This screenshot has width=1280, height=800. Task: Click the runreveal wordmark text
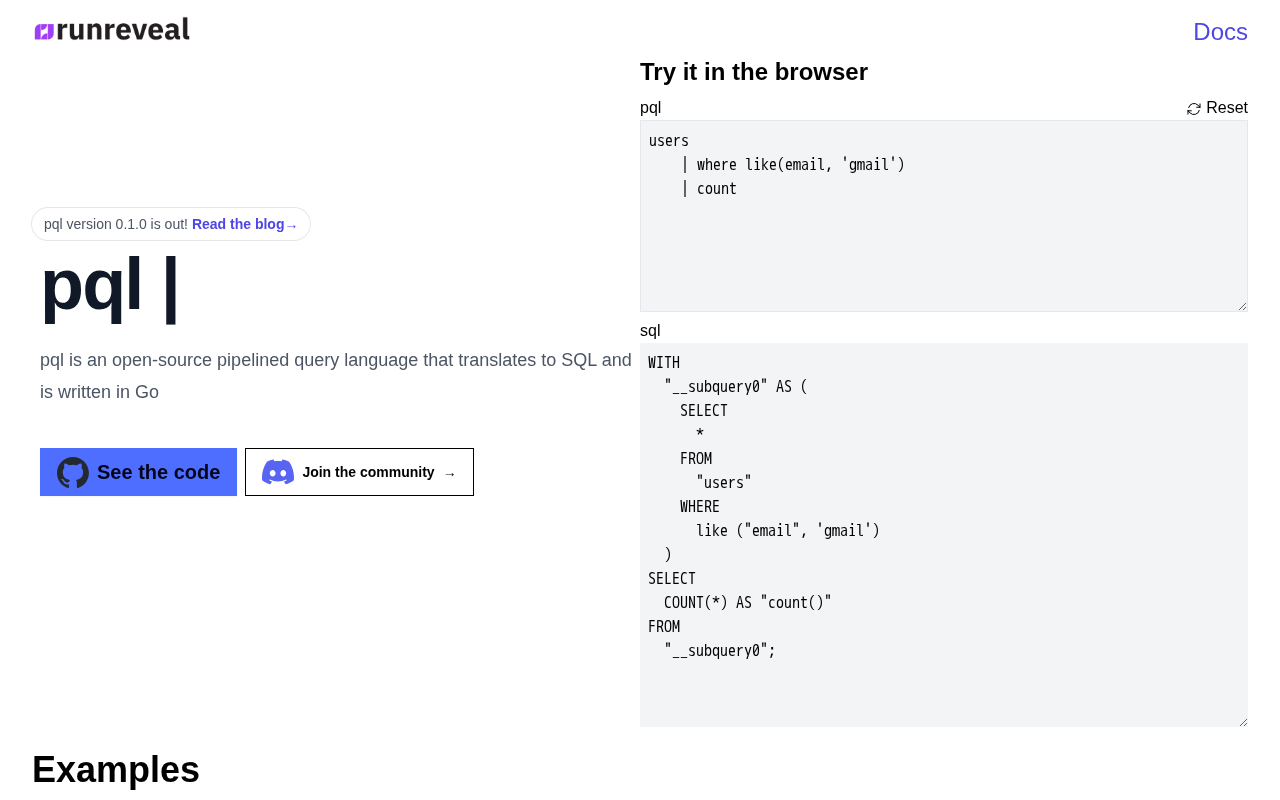point(123,30)
